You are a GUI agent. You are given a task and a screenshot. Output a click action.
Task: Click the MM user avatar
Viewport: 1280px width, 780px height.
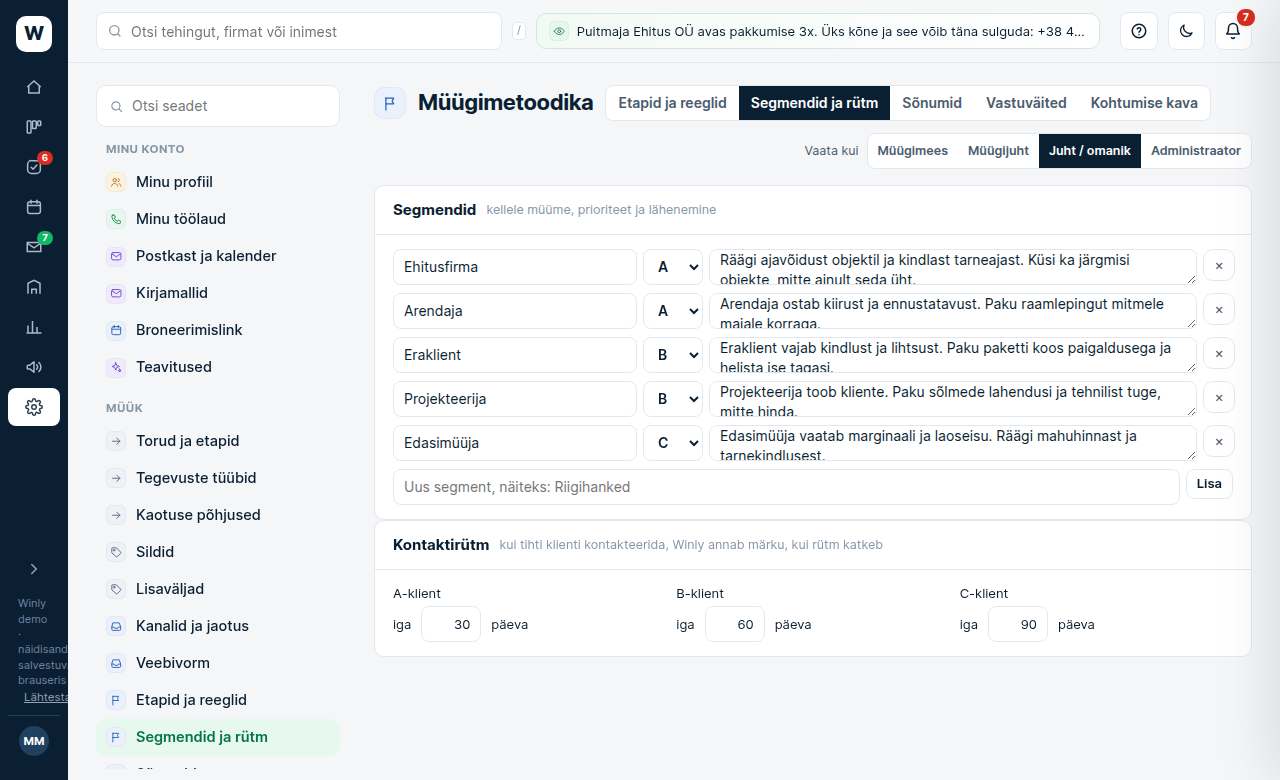[x=34, y=741]
